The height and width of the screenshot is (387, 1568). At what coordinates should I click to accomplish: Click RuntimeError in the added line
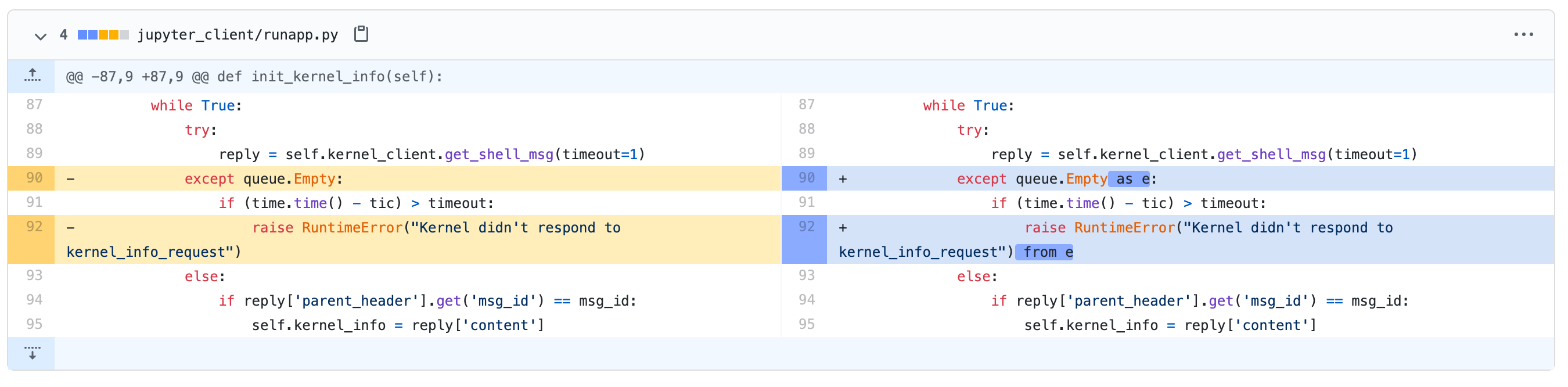[1125, 228]
